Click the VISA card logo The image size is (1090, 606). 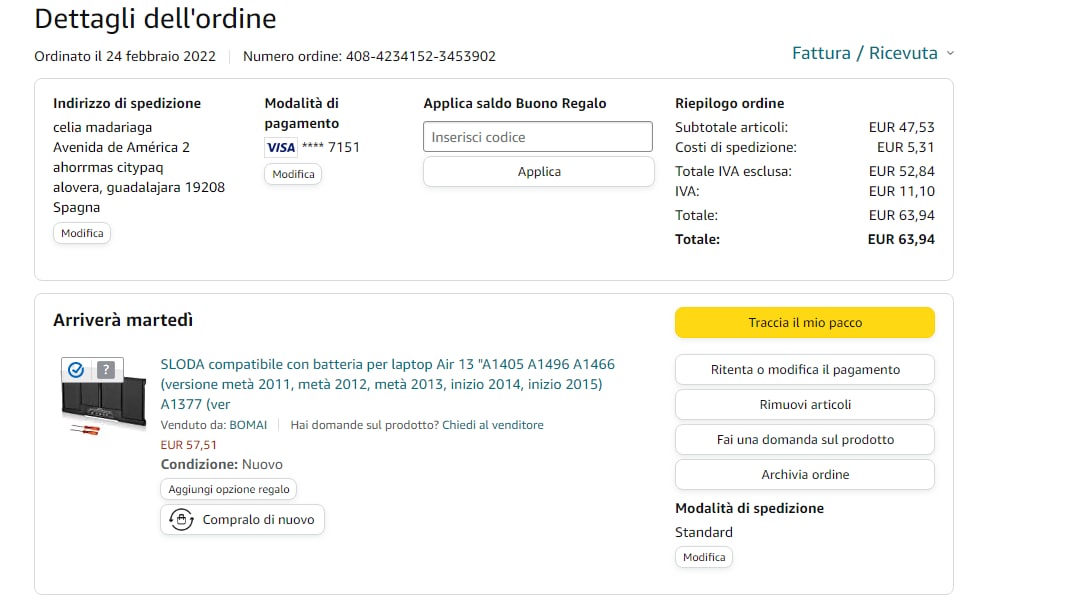[281, 148]
